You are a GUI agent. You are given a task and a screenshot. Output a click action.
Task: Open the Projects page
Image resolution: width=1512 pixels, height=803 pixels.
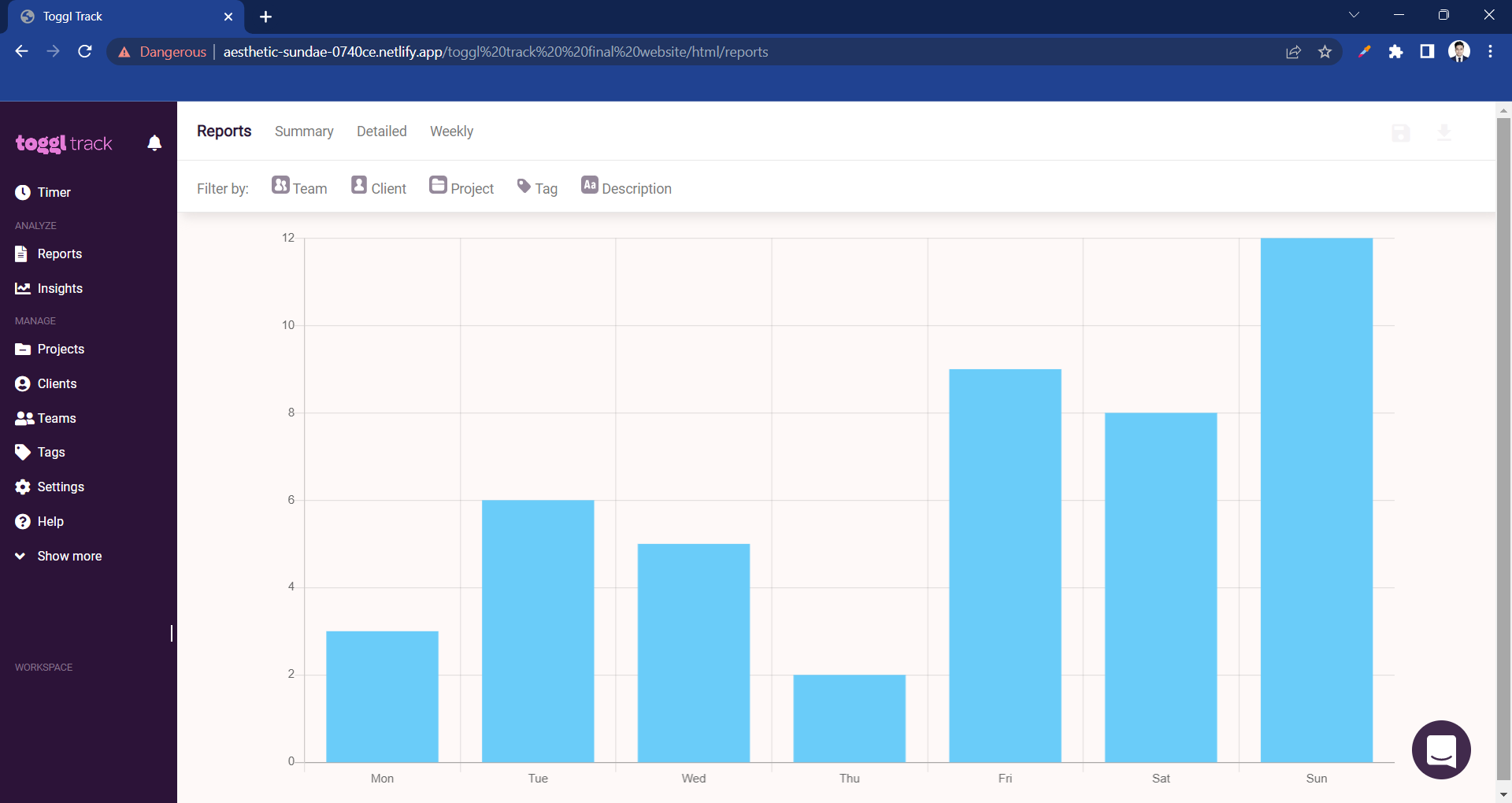tap(50, 349)
